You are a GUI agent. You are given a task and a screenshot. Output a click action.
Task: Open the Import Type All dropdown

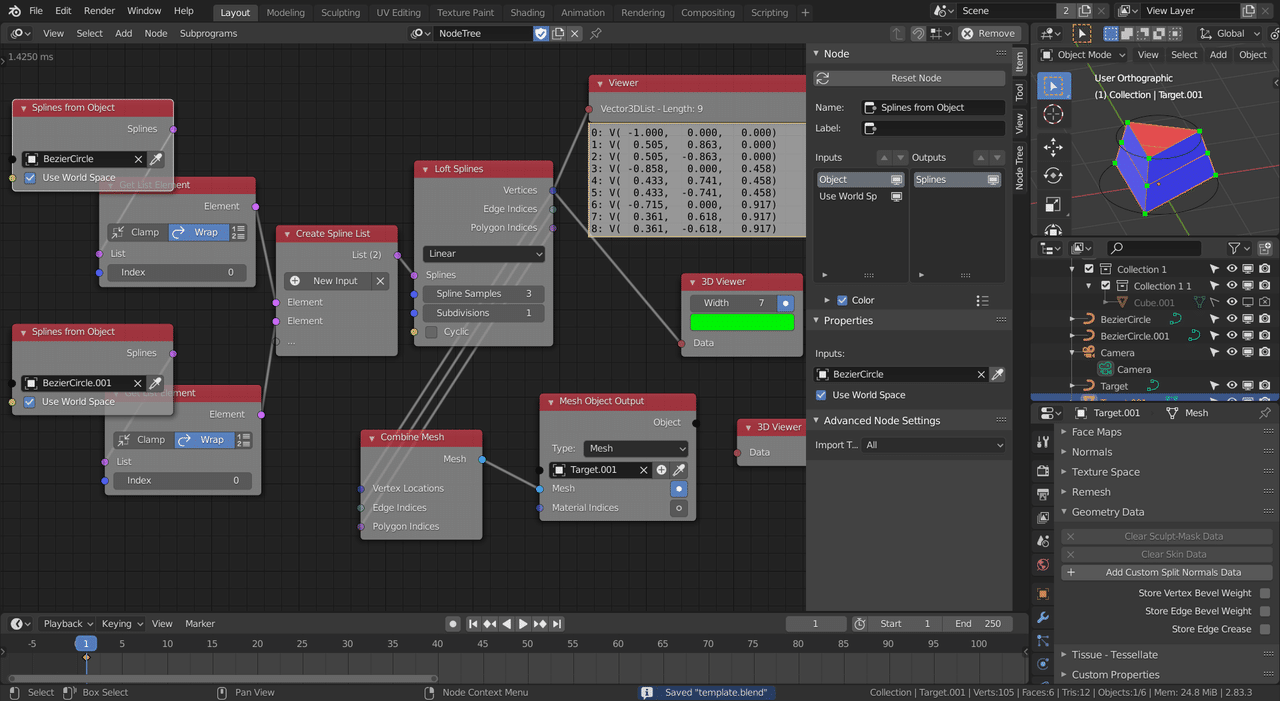[933, 445]
